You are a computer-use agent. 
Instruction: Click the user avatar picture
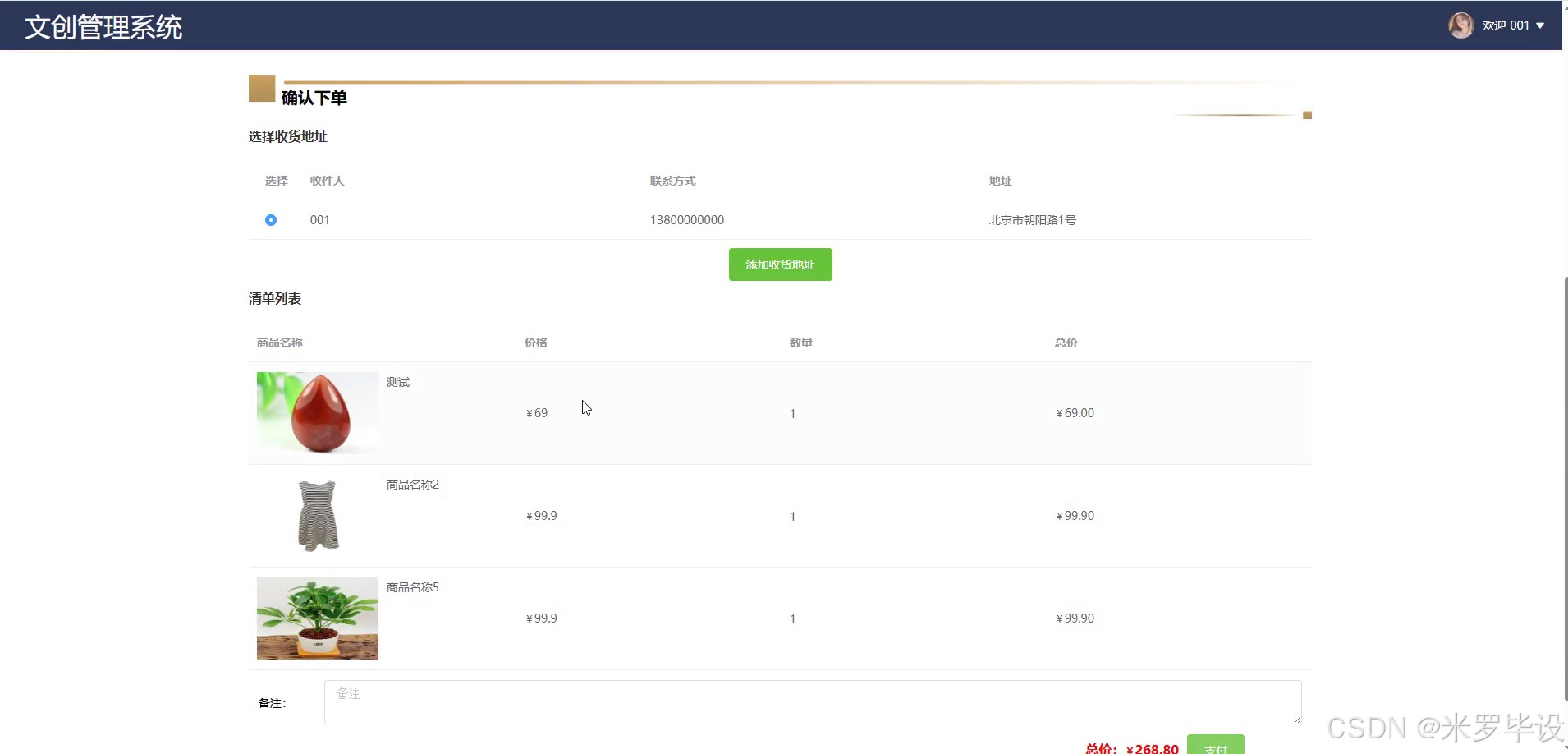(x=1460, y=25)
